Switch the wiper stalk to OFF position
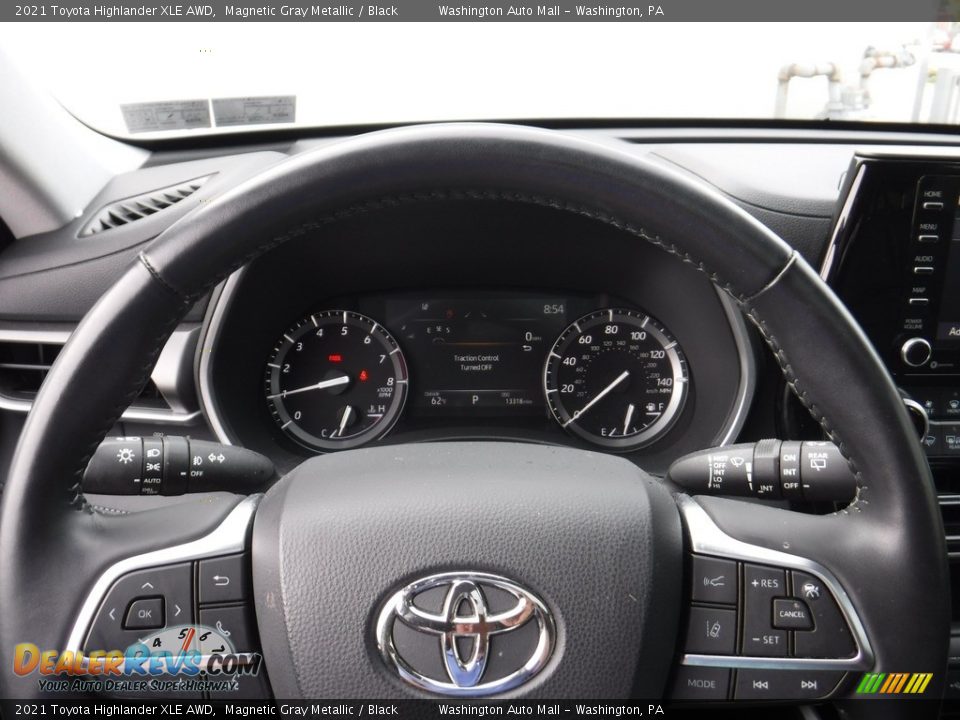The width and height of the screenshot is (960, 720). (718, 465)
